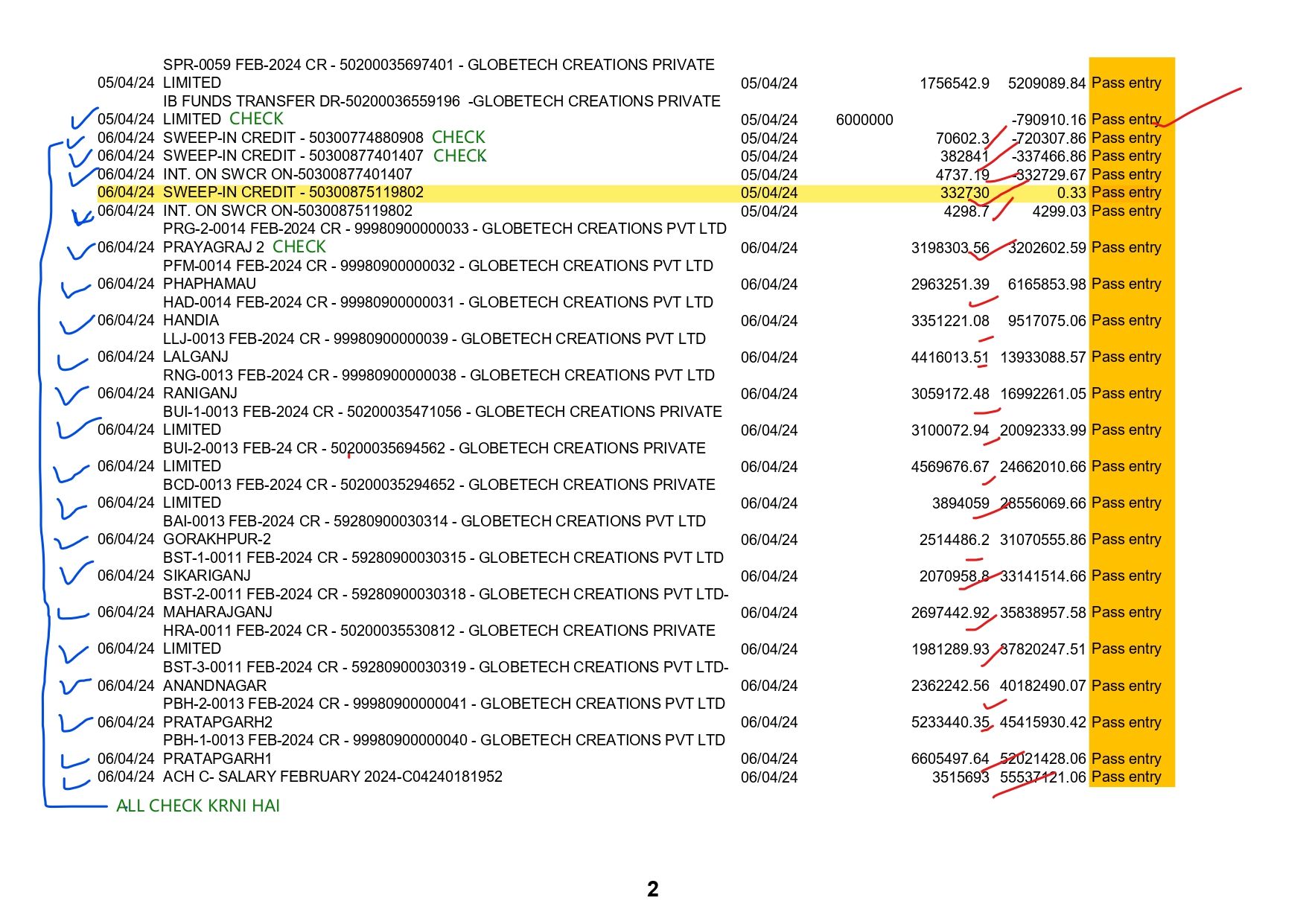This screenshot has width=1306, height=924.
Task: Click blue tick beside ACH C- SALARY FEBRUARY row
Action: coord(77,783)
